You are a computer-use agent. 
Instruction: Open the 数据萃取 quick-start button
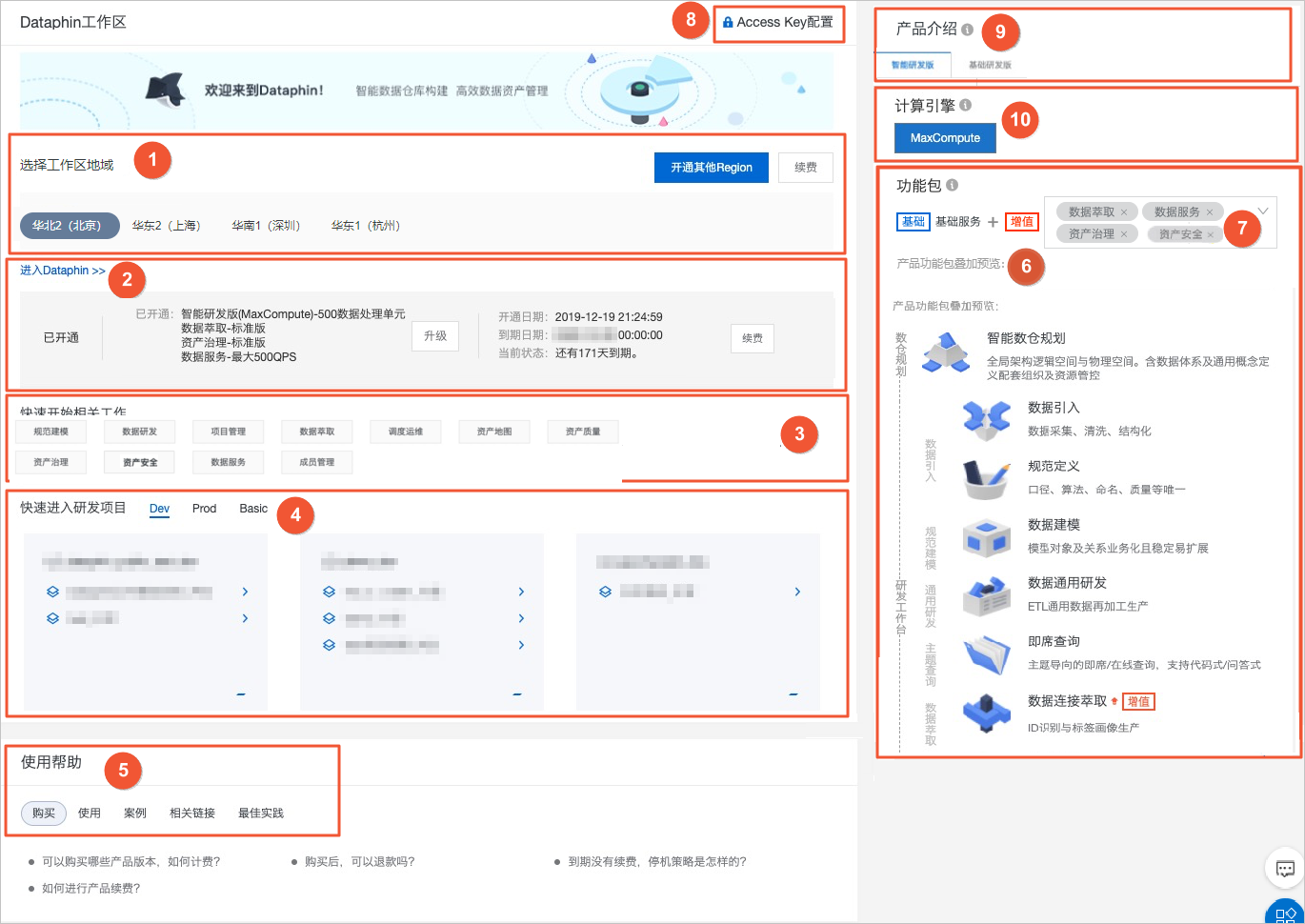point(316,432)
